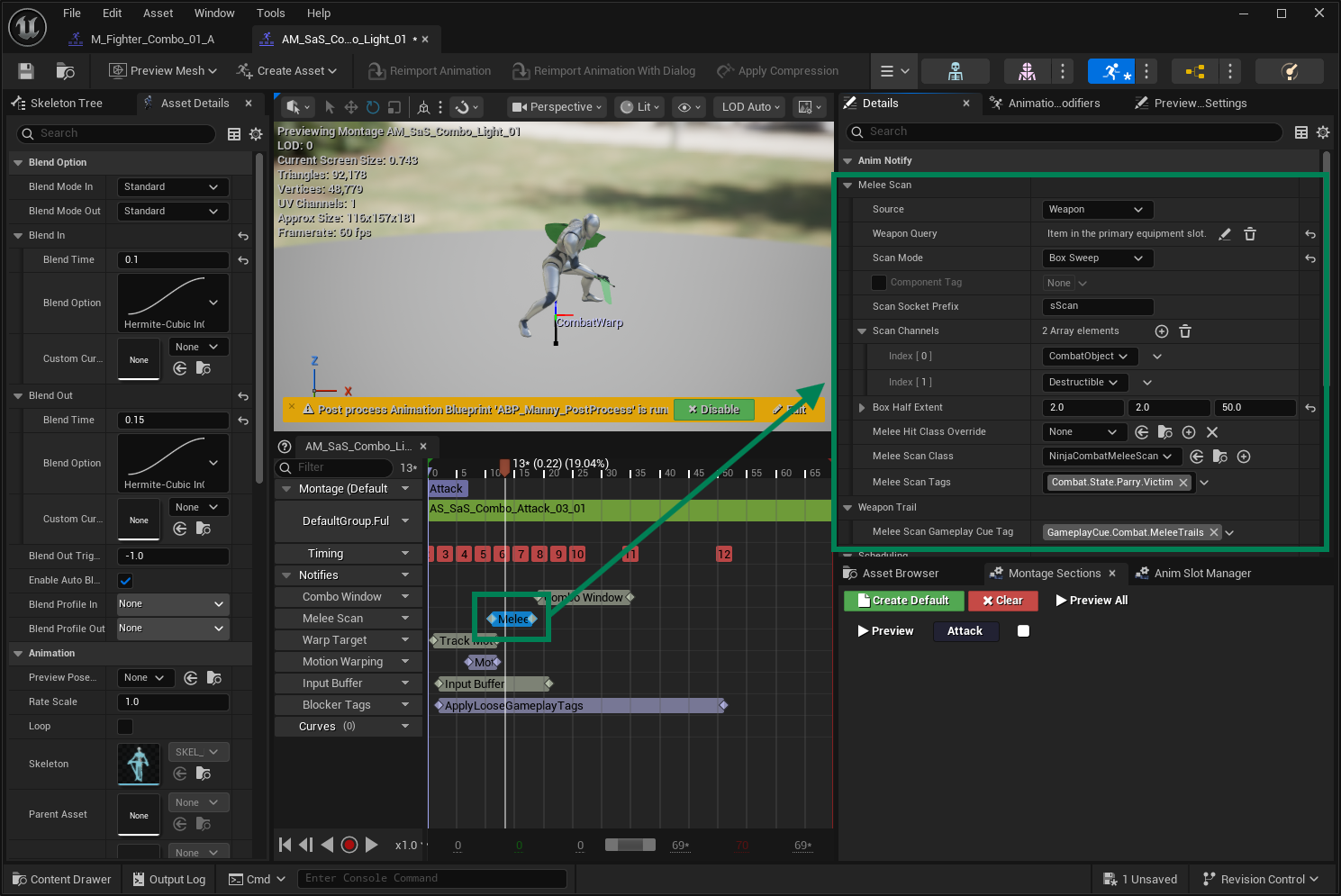Toggle the Enable Auto Blend Out checkbox
Image resolution: width=1341 pixels, height=896 pixels.
(125, 581)
